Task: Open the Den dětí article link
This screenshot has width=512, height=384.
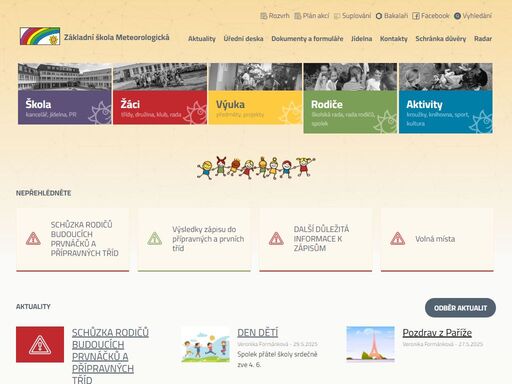Action: [258, 333]
